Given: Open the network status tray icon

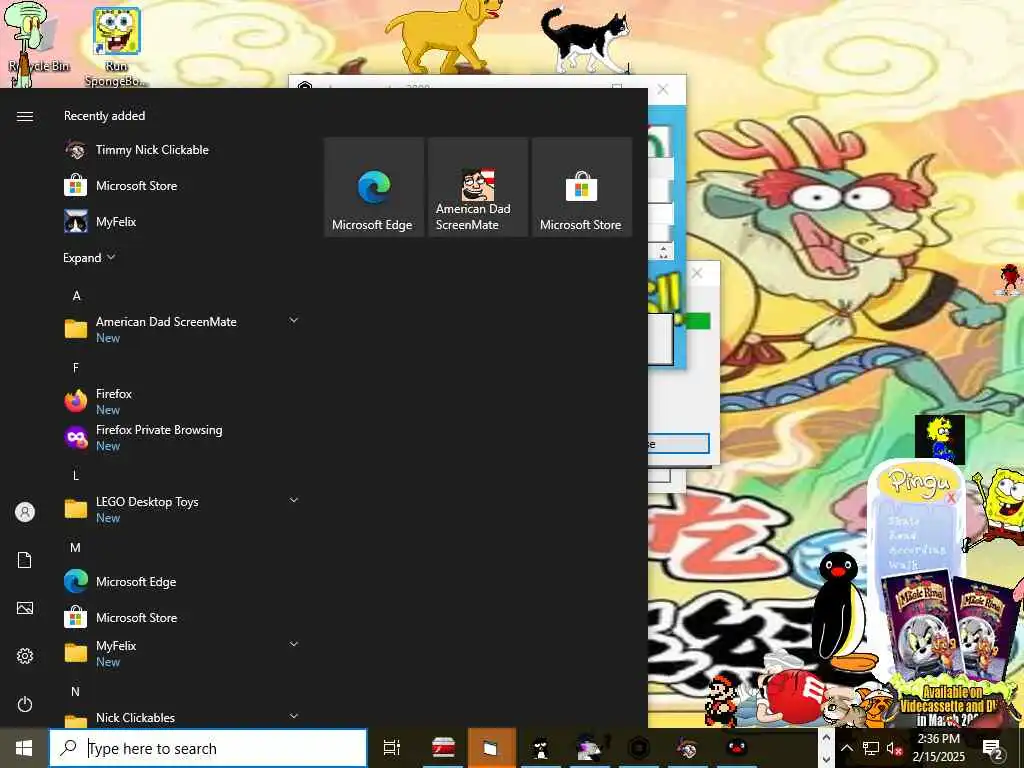Looking at the screenshot, I should (871, 748).
